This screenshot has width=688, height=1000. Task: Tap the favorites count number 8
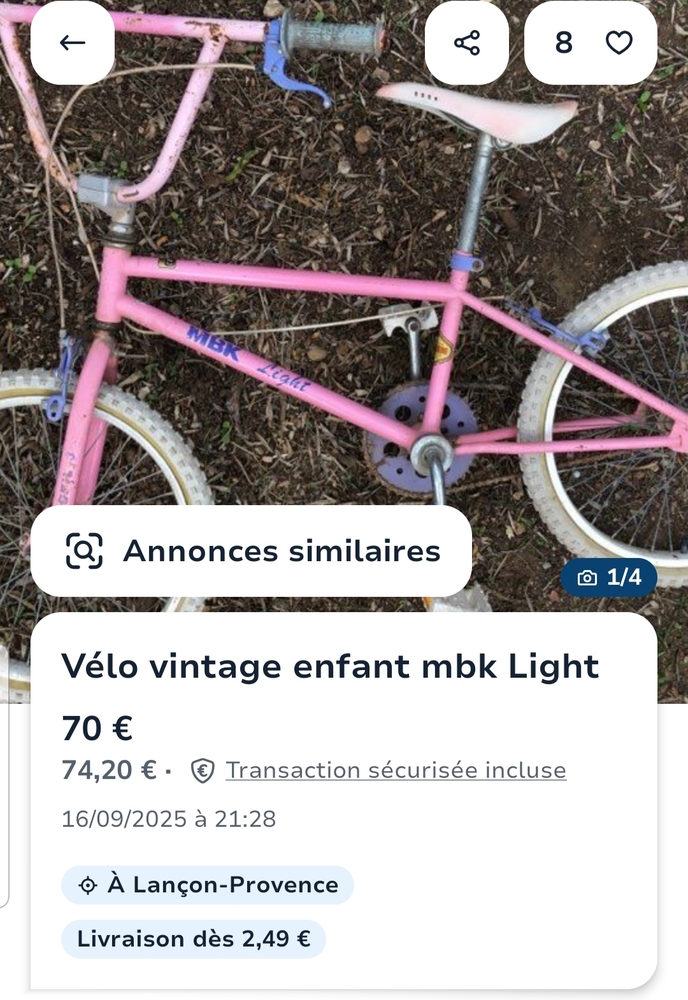tap(564, 43)
